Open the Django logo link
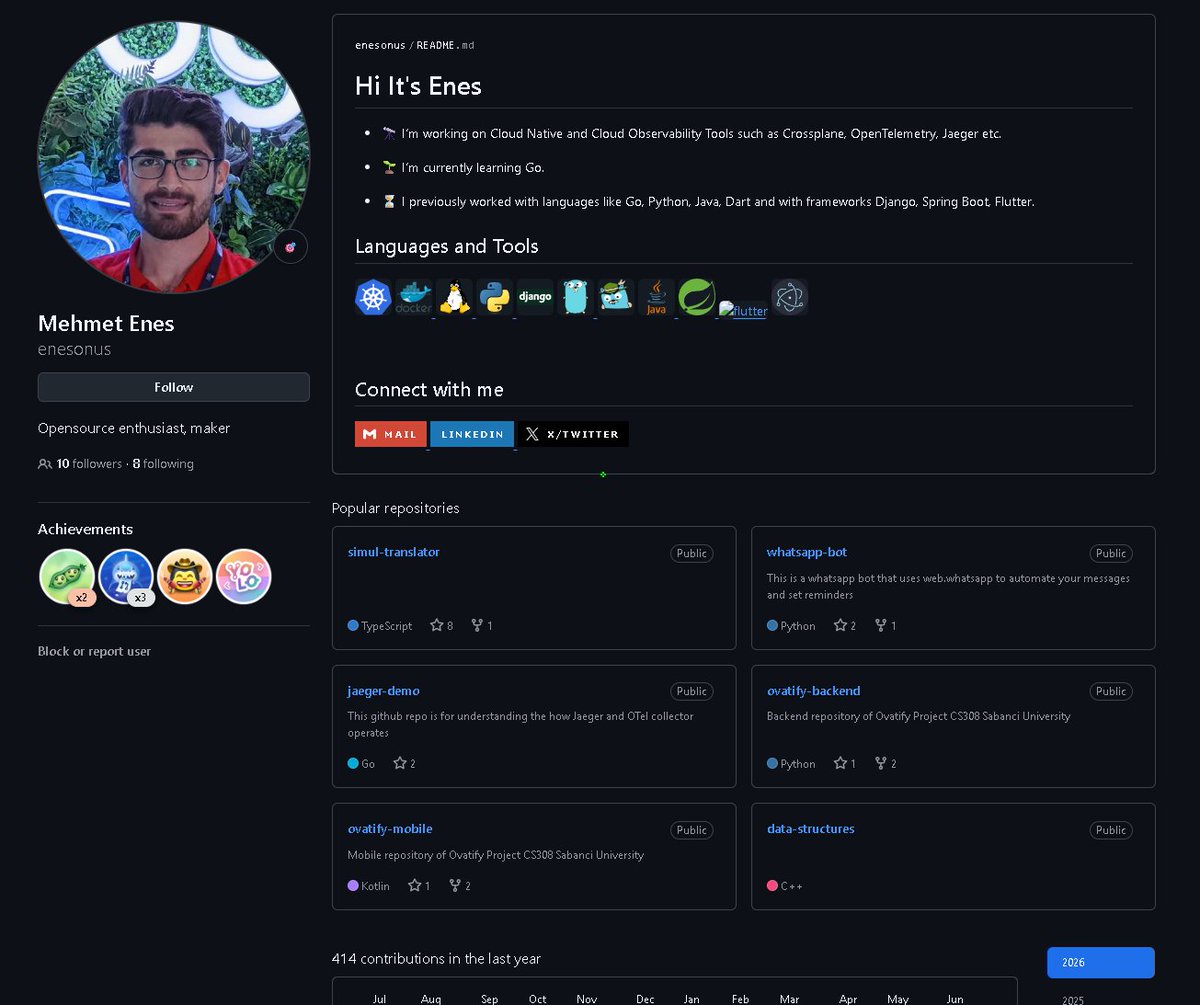This screenshot has height=1005, width=1200. tap(535, 297)
